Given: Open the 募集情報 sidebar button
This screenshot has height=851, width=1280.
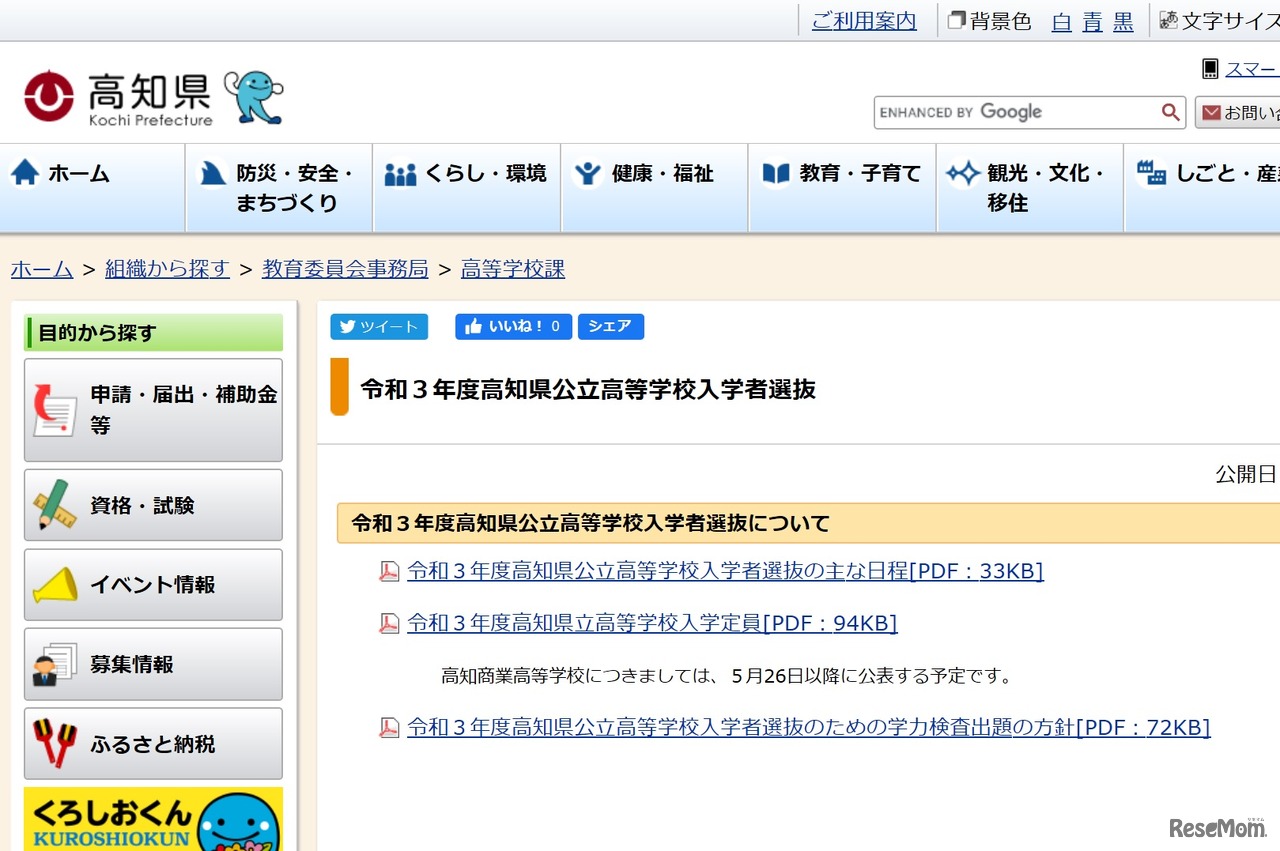Looking at the screenshot, I should point(153,664).
